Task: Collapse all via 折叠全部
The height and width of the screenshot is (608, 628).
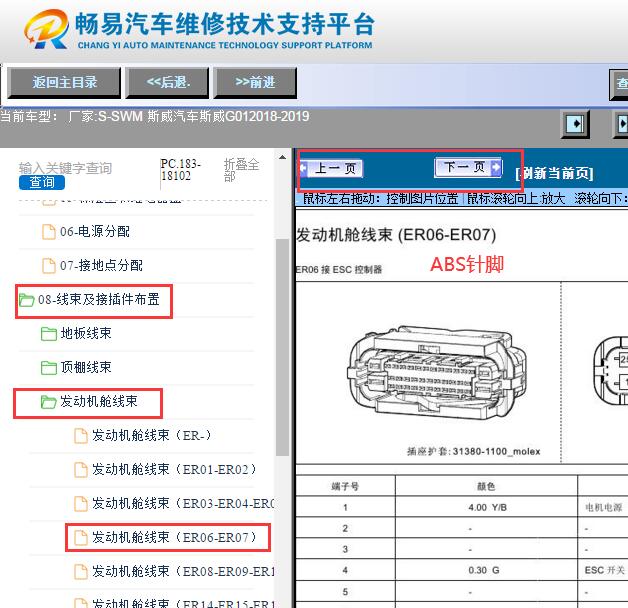Action: (x=241, y=170)
